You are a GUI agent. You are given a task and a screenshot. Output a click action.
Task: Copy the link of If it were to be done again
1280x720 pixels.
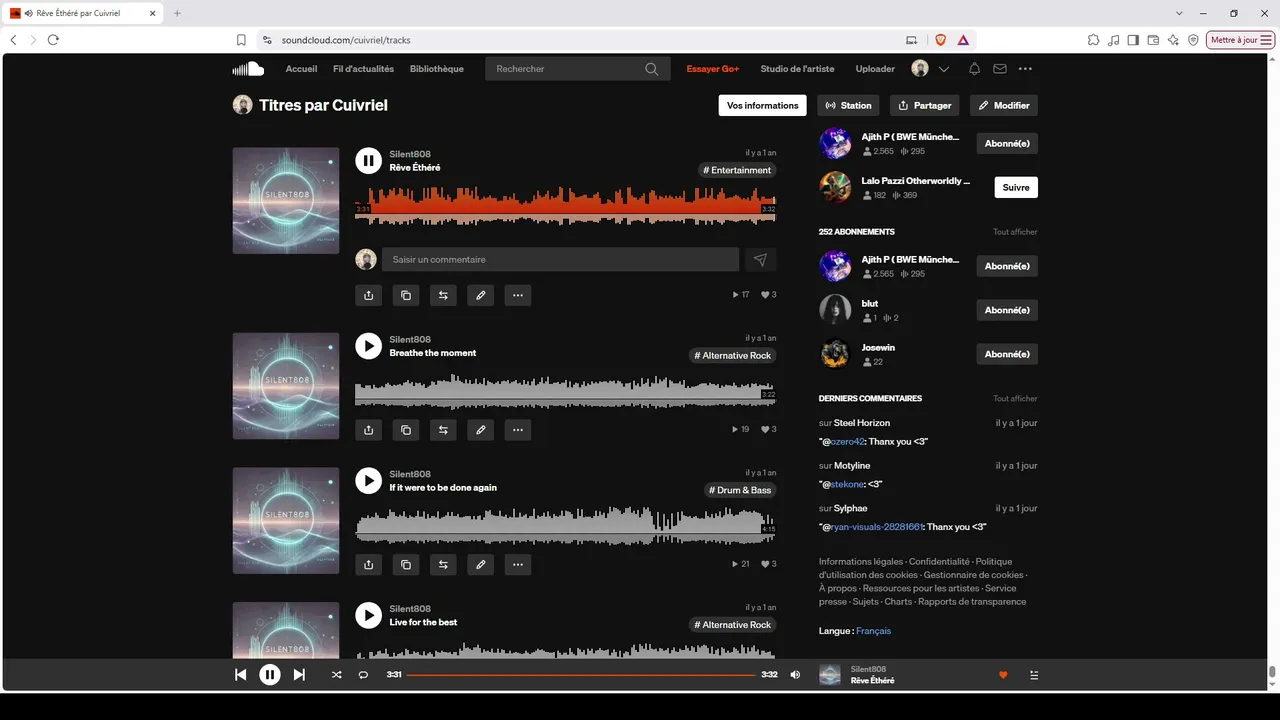click(406, 565)
